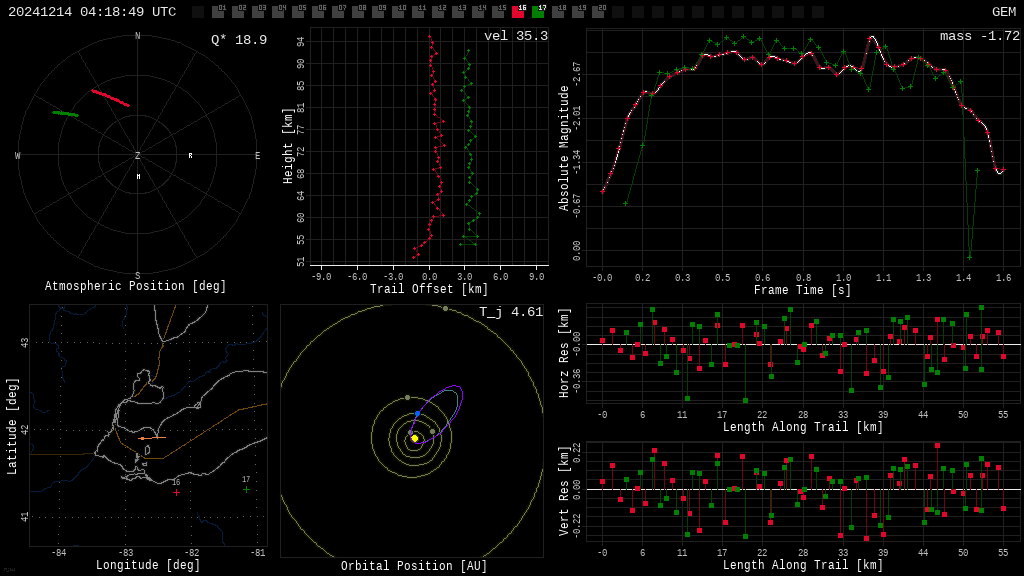This screenshot has width=1024, height=576.
Task: Click the GEM shower label
Action: coord(1004,12)
